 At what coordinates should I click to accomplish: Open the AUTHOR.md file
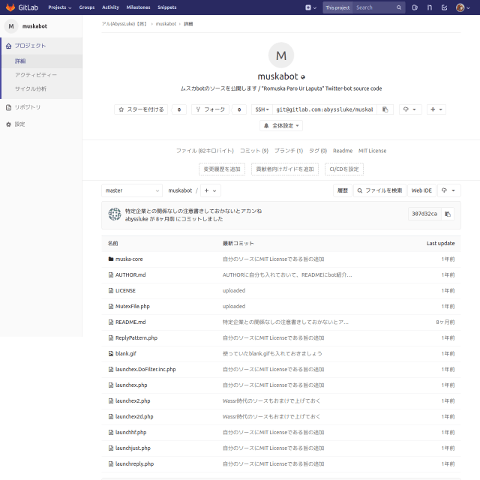point(131,275)
